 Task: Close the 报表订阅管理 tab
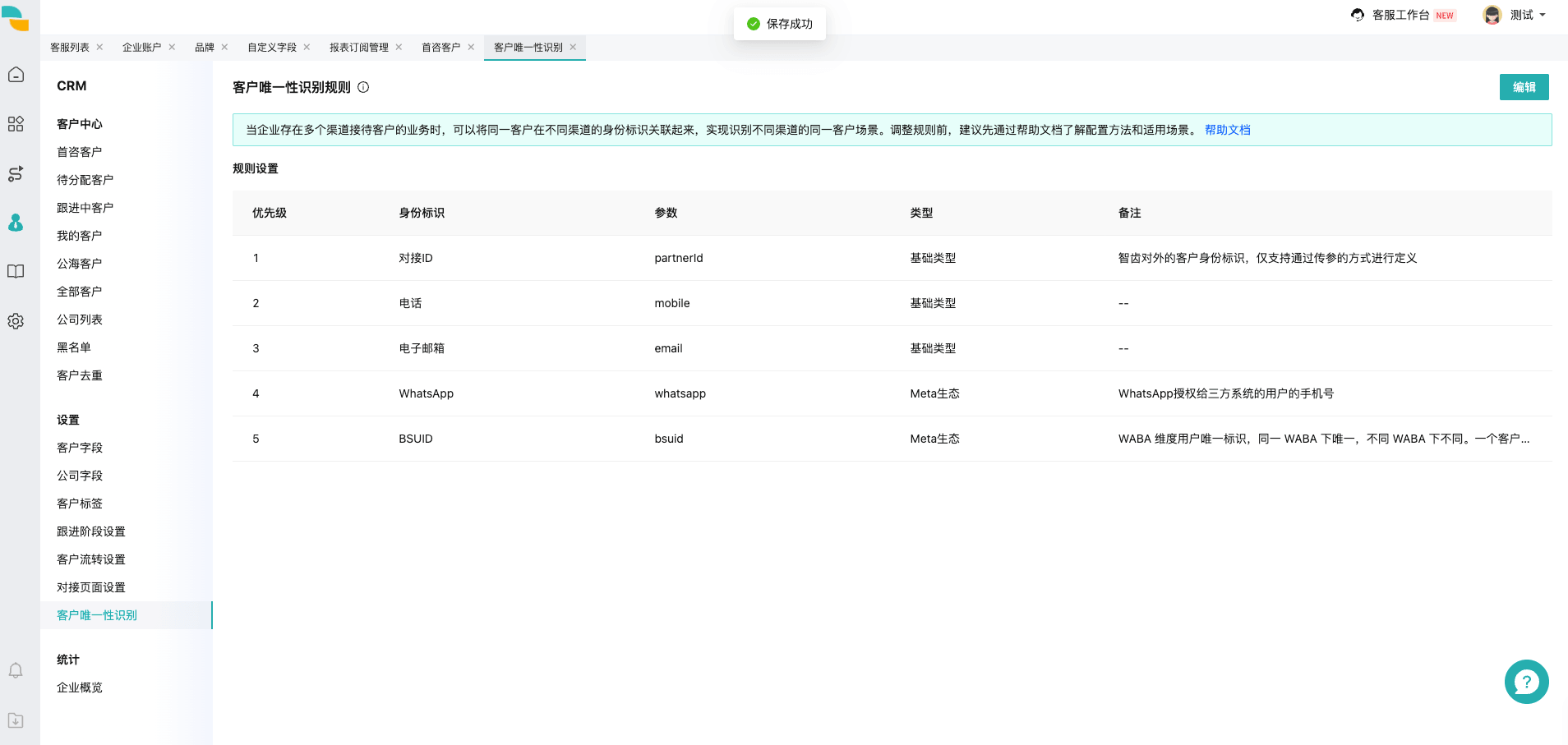pyautogui.click(x=399, y=47)
